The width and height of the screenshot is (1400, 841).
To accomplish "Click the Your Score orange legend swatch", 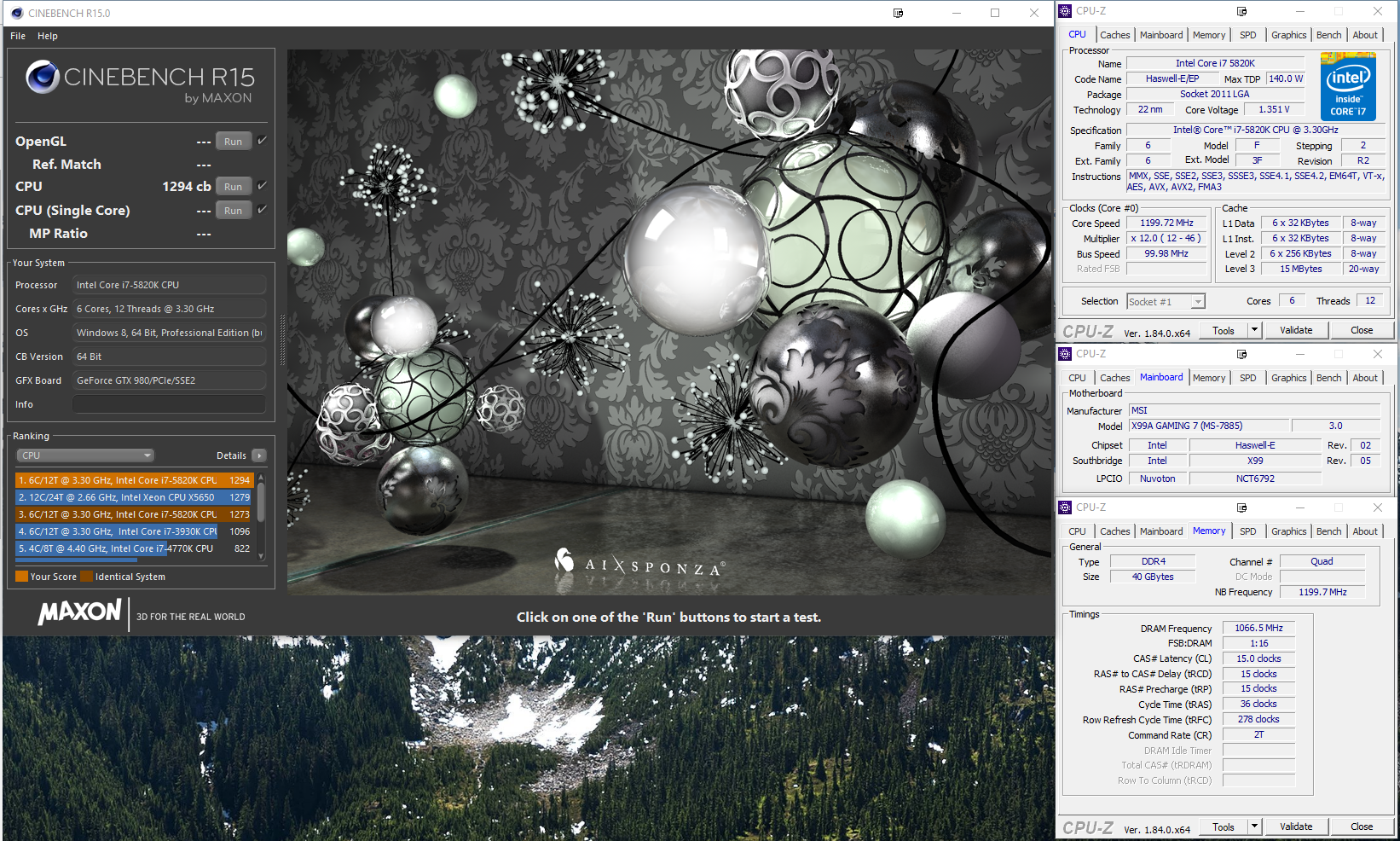I will (22, 577).
